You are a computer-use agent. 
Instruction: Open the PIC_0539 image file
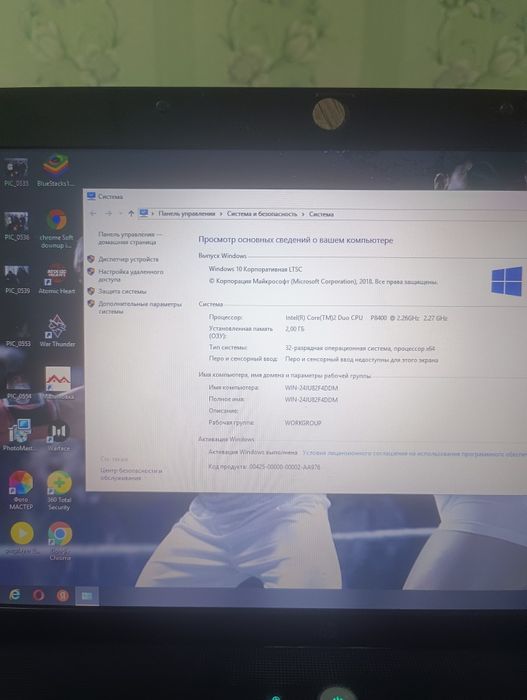click(17, 279)
